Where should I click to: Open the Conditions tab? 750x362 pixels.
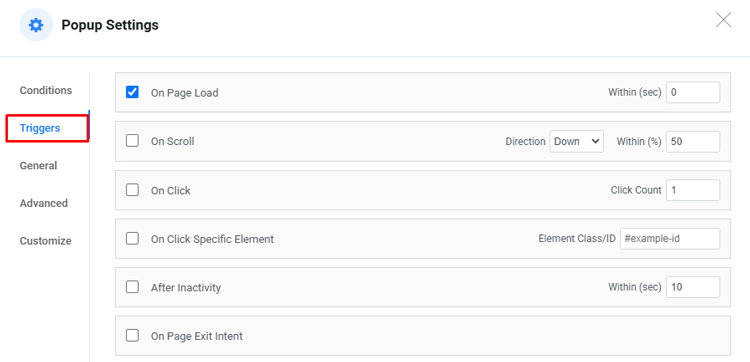(46, 90)
